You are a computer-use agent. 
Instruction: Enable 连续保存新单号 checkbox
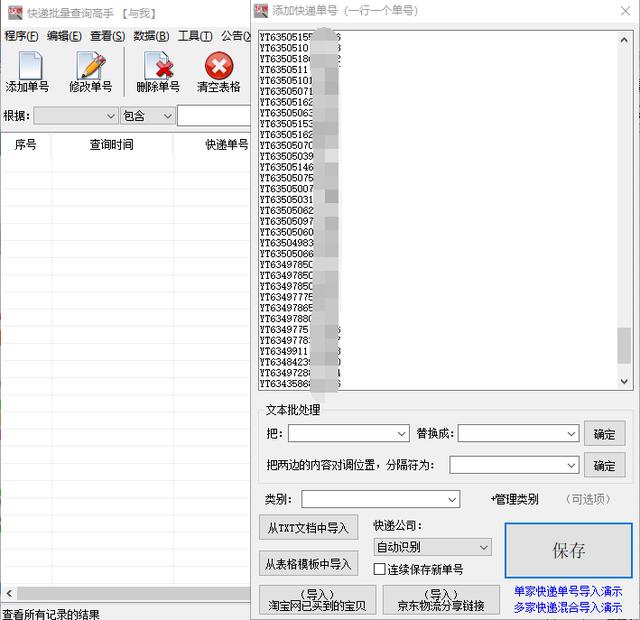380,569
